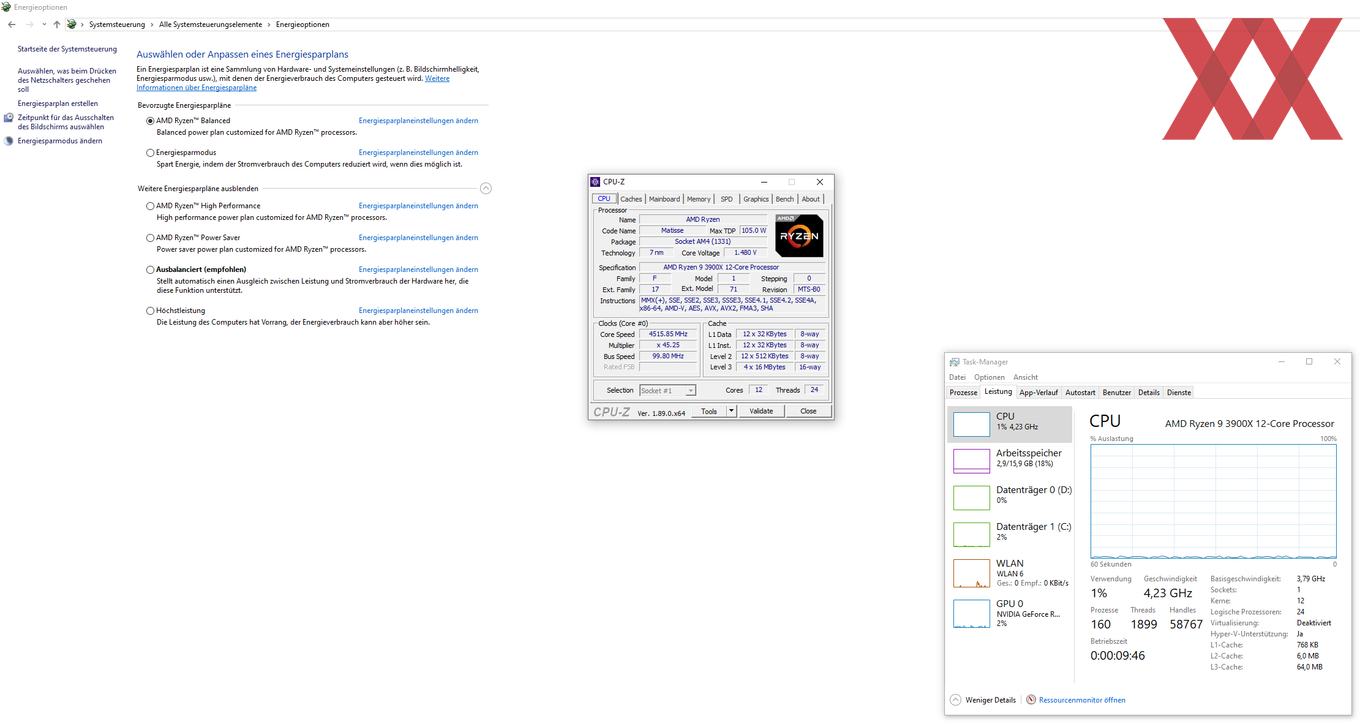Select Ausbalanciert (empfohlen) power plan
Screen dimensions: 1360x724
point(150,270)
